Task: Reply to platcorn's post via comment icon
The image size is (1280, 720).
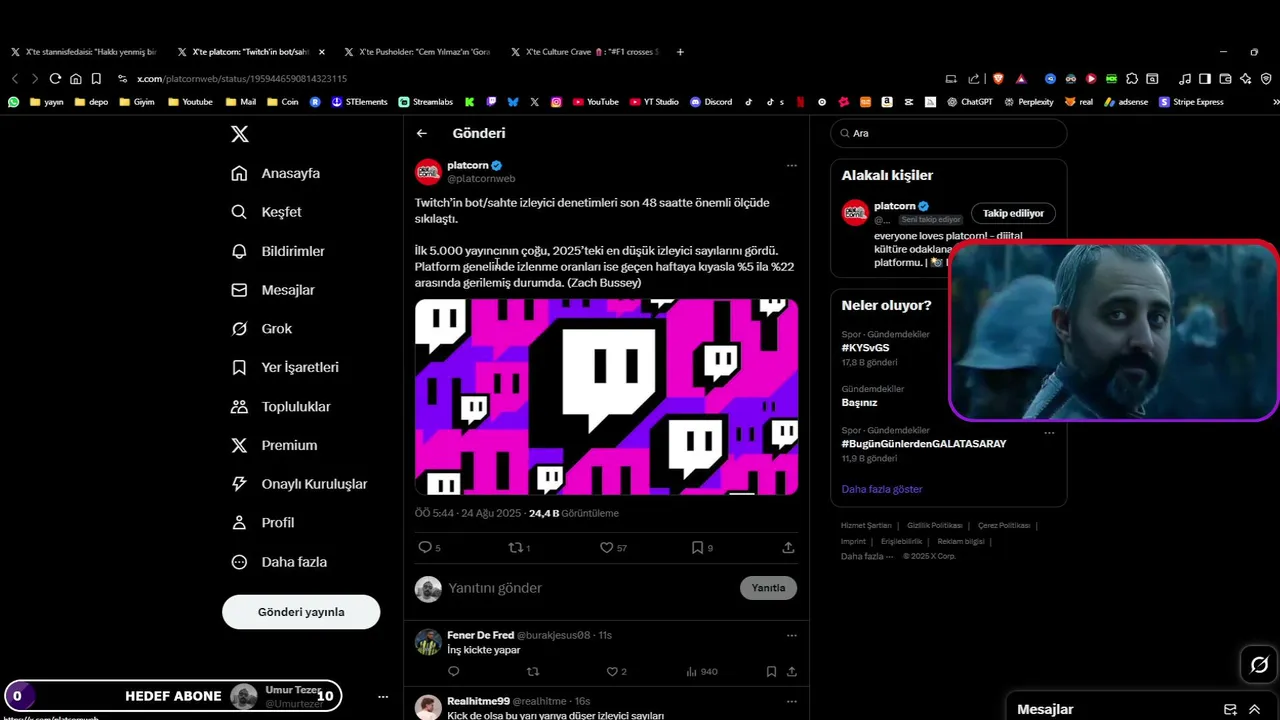Action: (425, 547)
